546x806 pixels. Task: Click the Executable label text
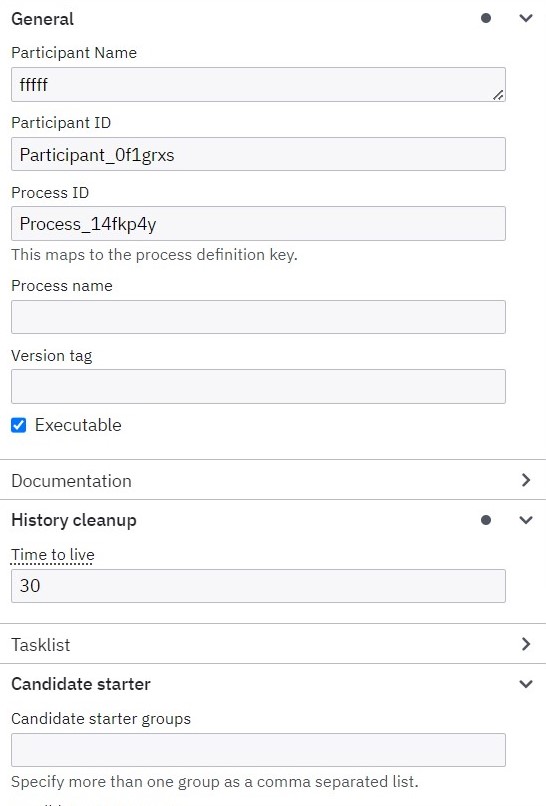click(x=78, y=425)
